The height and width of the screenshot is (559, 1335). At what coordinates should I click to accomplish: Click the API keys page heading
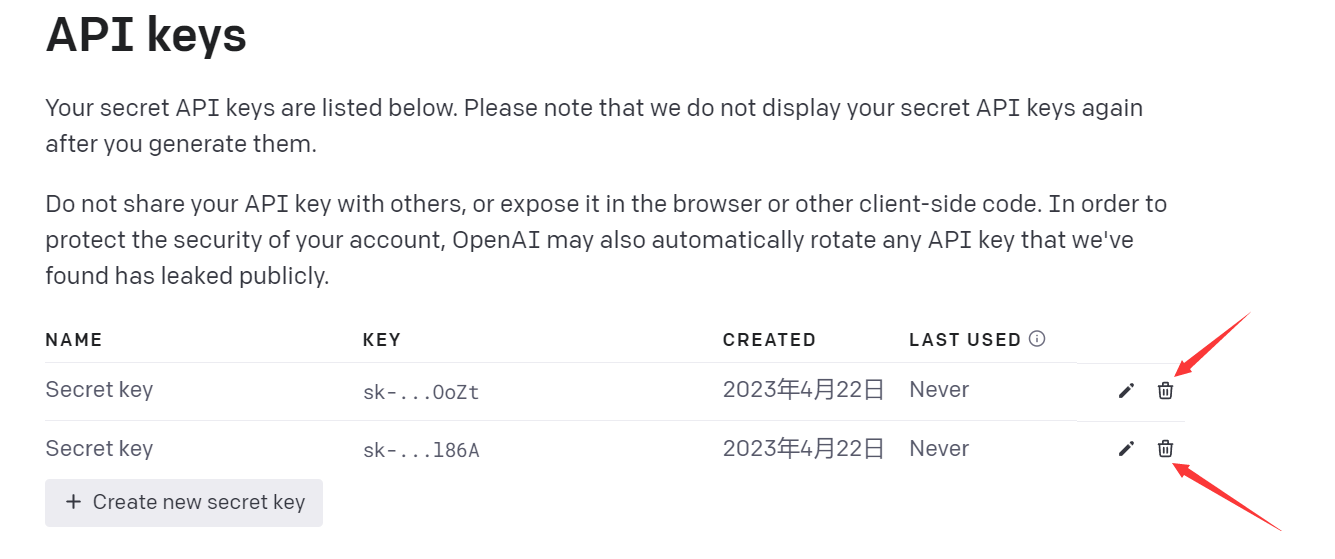click(x=146, y=36)
